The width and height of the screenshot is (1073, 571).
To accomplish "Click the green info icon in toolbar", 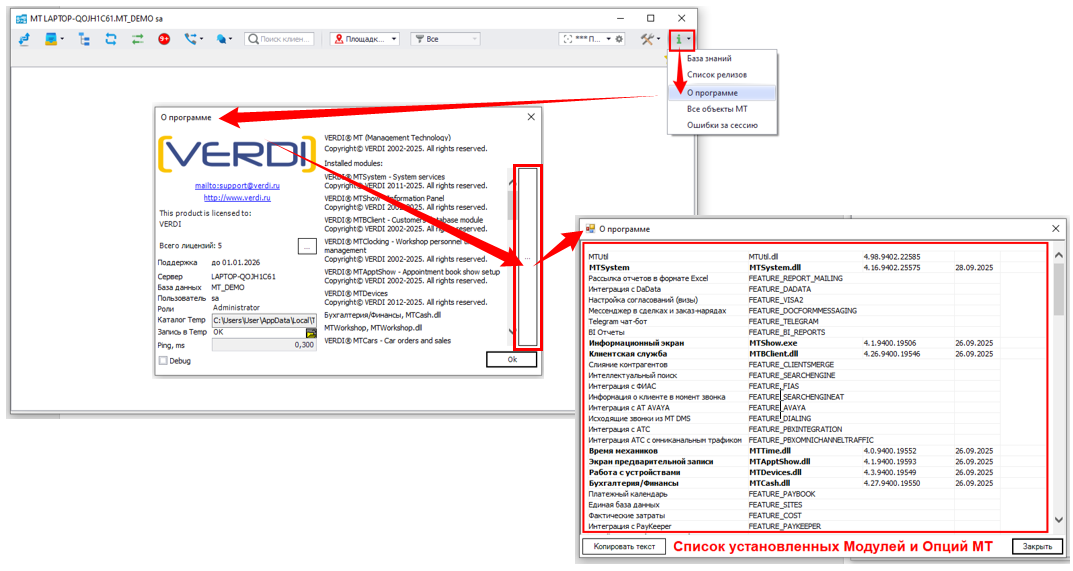I will click(679, 39).
